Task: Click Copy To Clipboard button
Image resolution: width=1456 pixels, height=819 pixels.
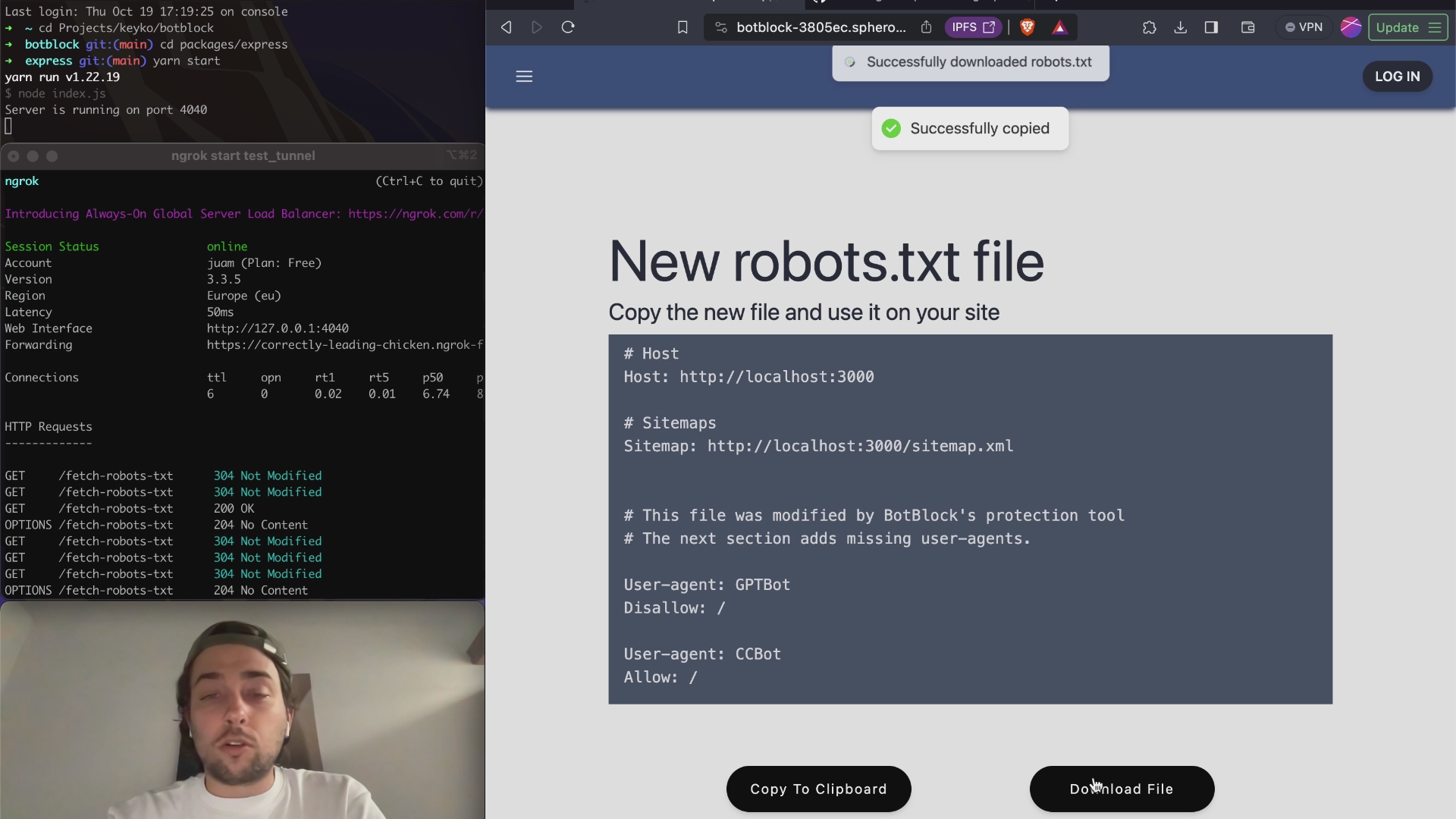Action: tap(818, 789)
